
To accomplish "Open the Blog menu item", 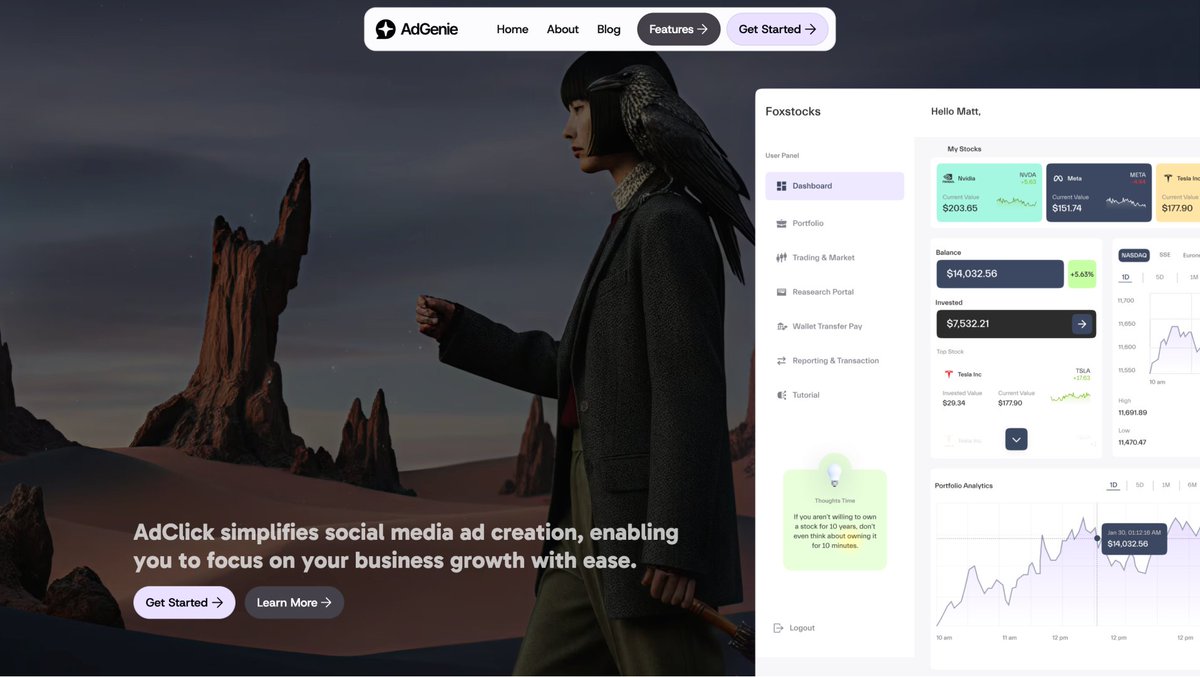I will click(608, 29).
